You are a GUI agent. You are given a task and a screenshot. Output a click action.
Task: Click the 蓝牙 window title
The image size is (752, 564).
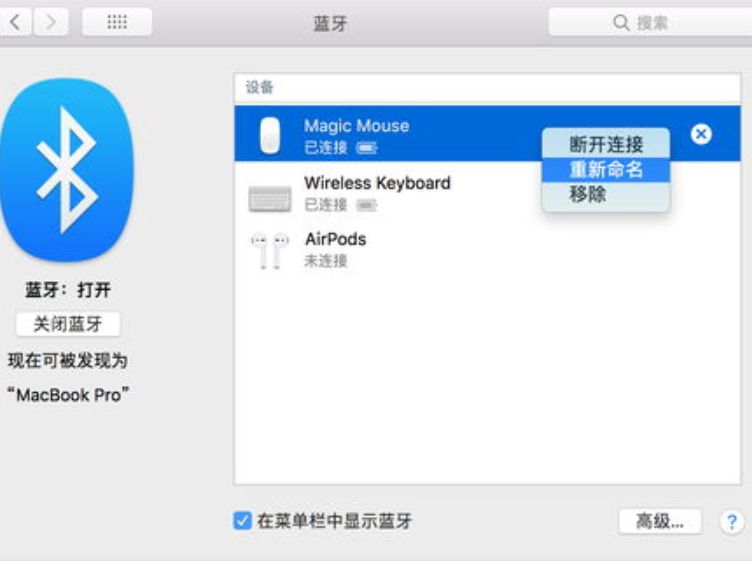330,23
